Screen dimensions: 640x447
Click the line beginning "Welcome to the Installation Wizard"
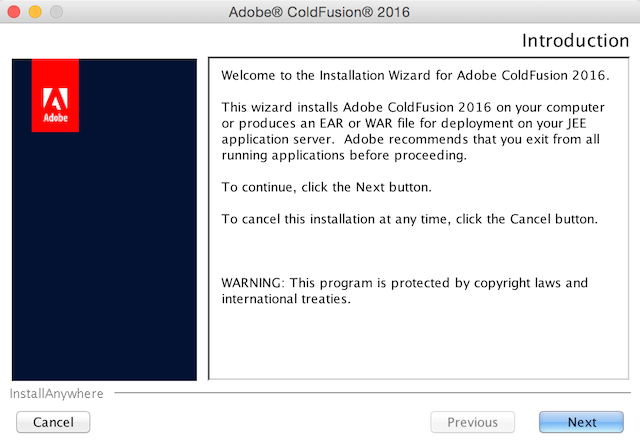point(415,76)
